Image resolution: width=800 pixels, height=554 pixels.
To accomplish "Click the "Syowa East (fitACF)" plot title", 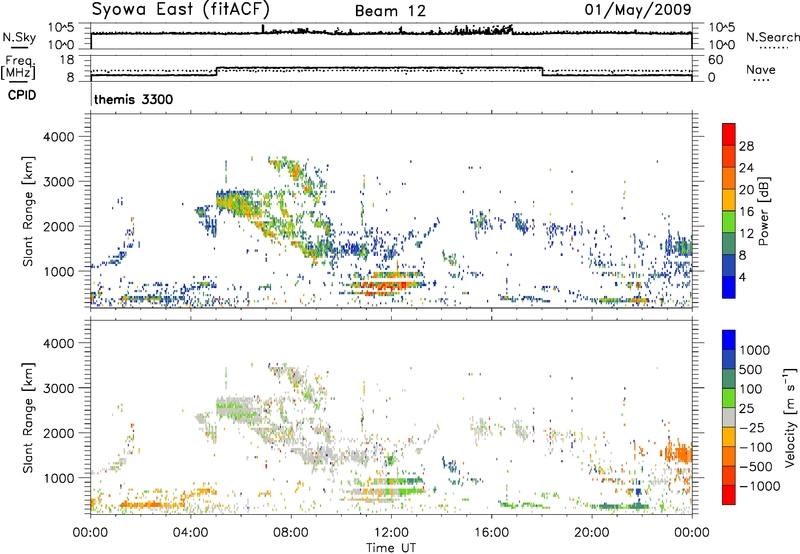I will (180, 9).
